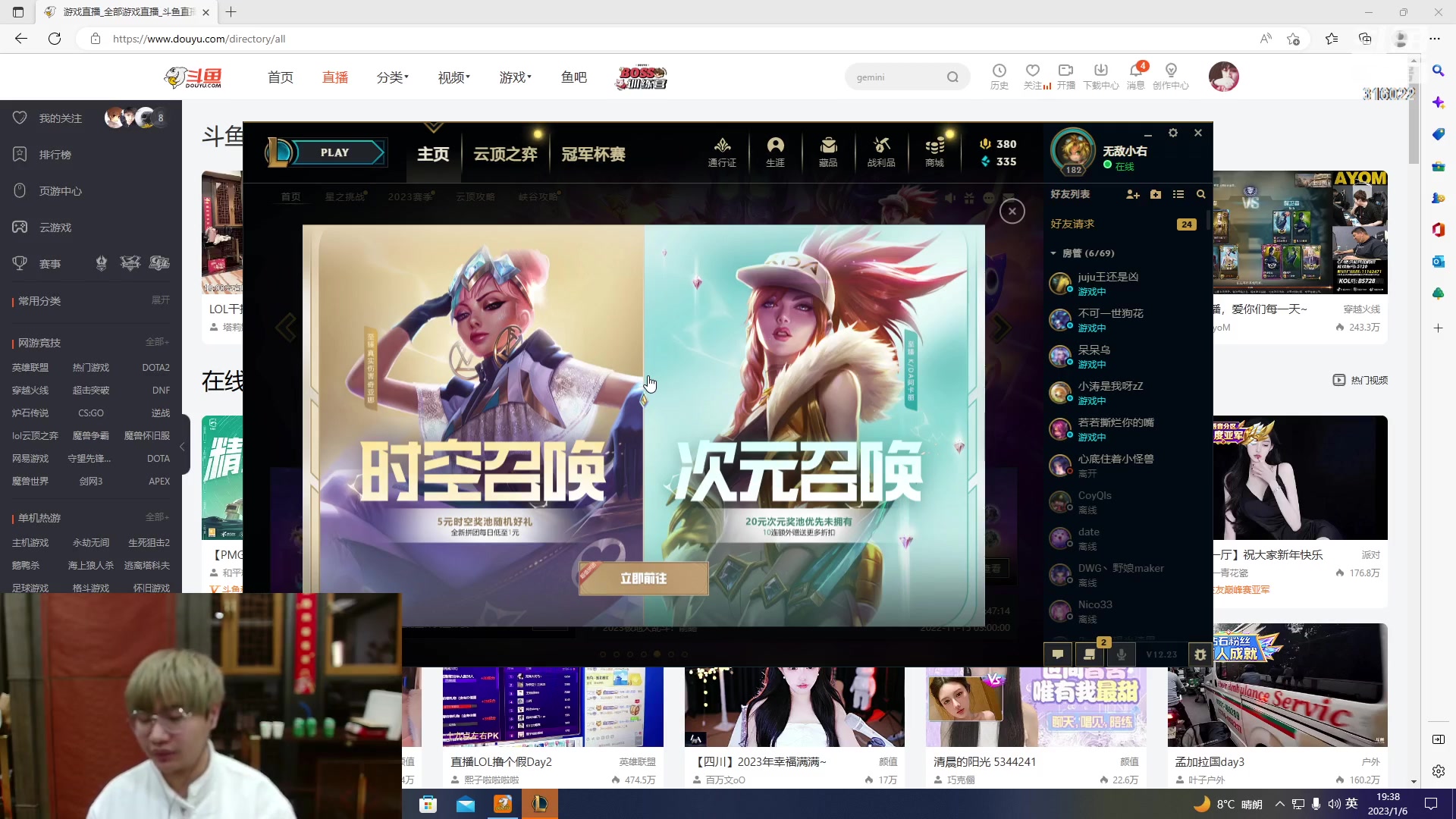1456x819 pixels.
Task: Switch to the 云顶之弈 tab
Action: point(505,154)
